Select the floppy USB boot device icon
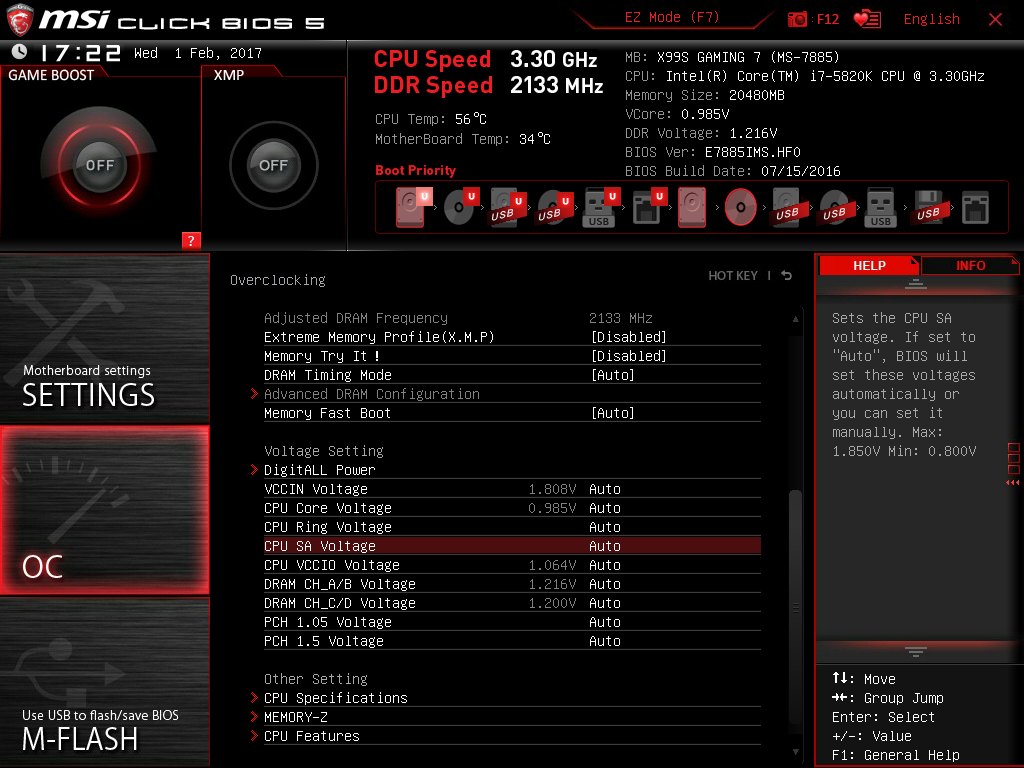Viewport: 1024px width, 768px height. point(928,208)
